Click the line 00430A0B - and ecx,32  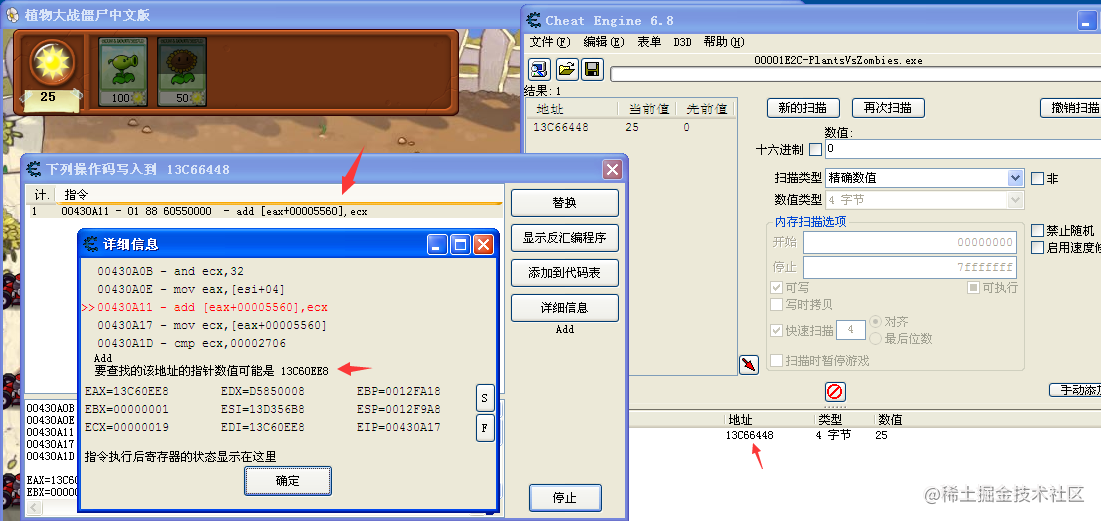(x=171, y=271)
